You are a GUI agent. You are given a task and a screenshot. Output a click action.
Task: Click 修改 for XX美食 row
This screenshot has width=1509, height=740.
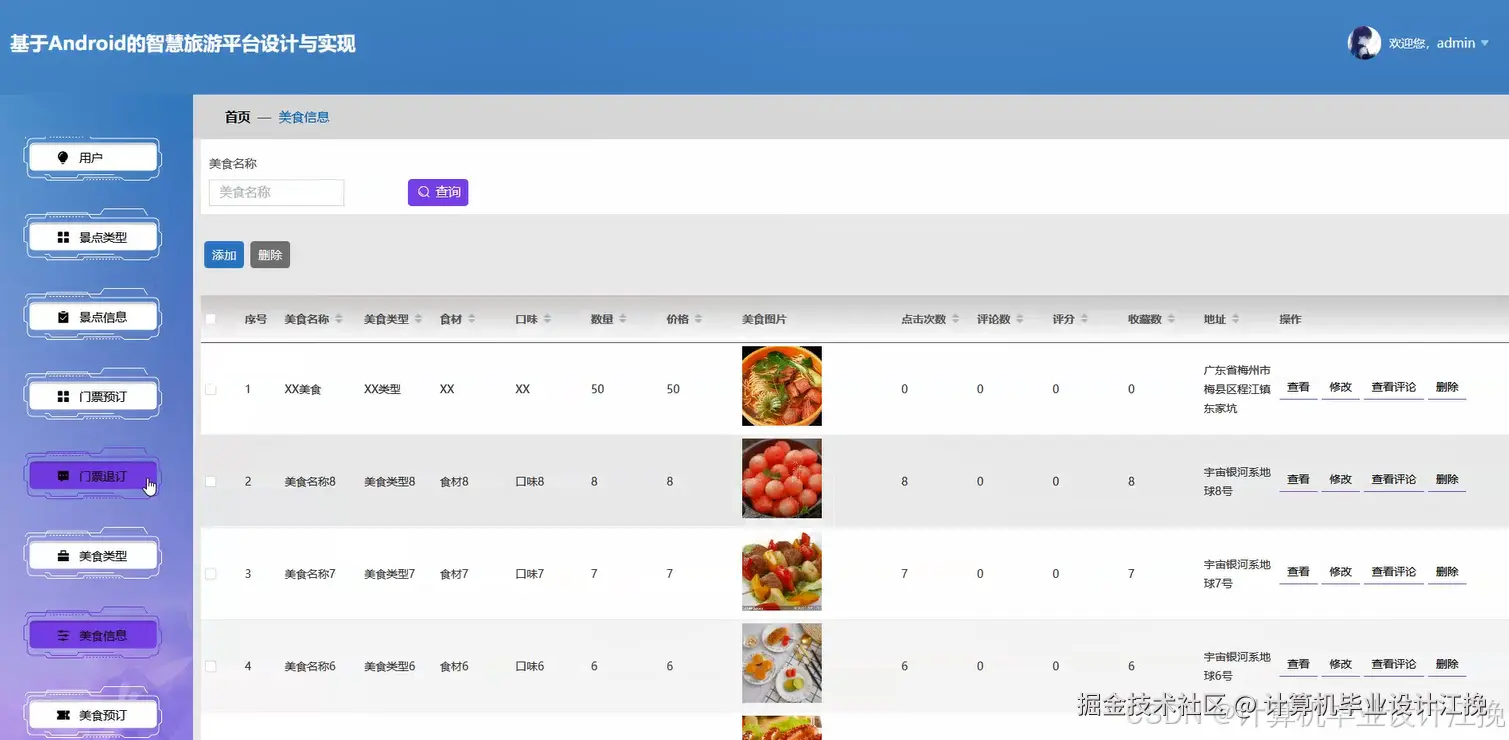click(x=1340, y=388)
